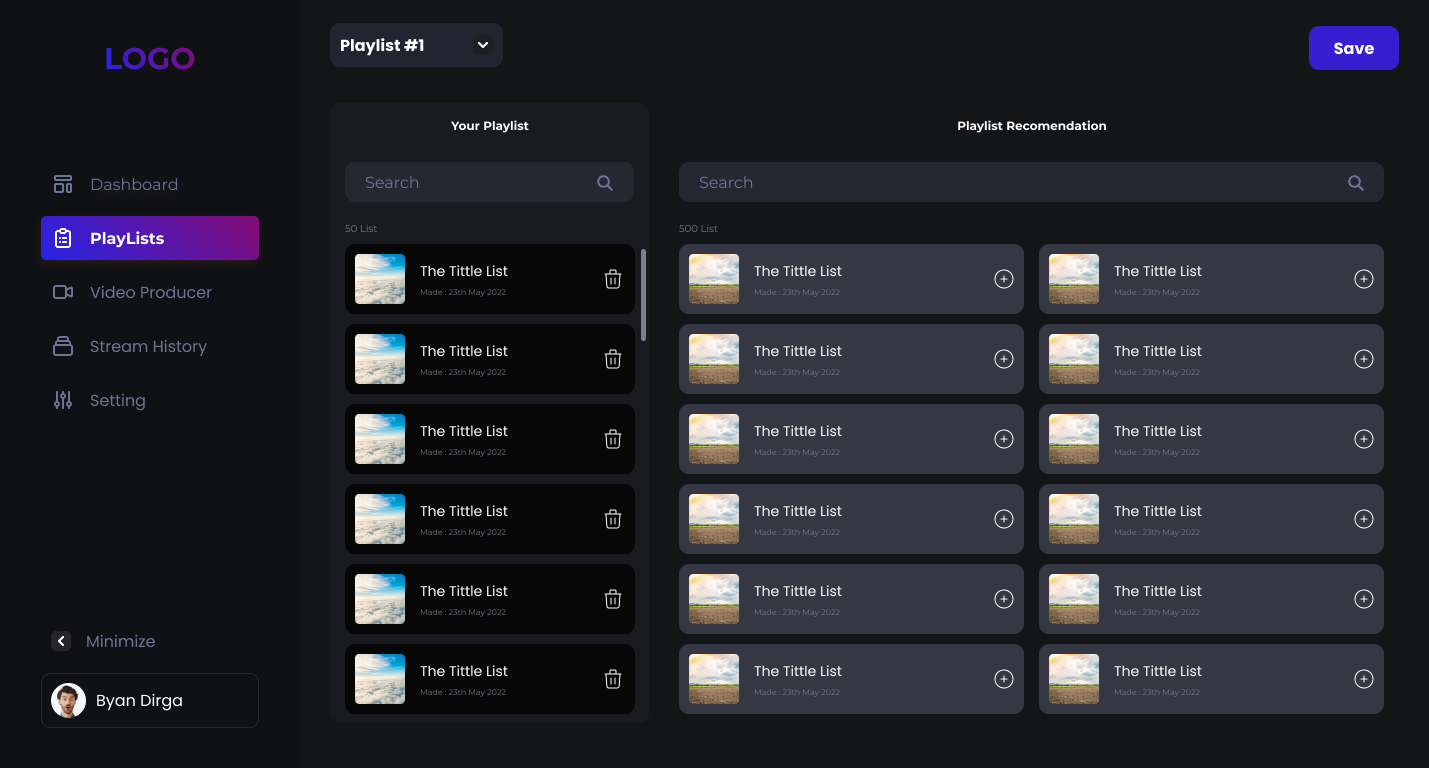Click the Your Playlist vertical scrollbar
The image size is (1429, 768).
pyautogui.click(x=643, y=295)
